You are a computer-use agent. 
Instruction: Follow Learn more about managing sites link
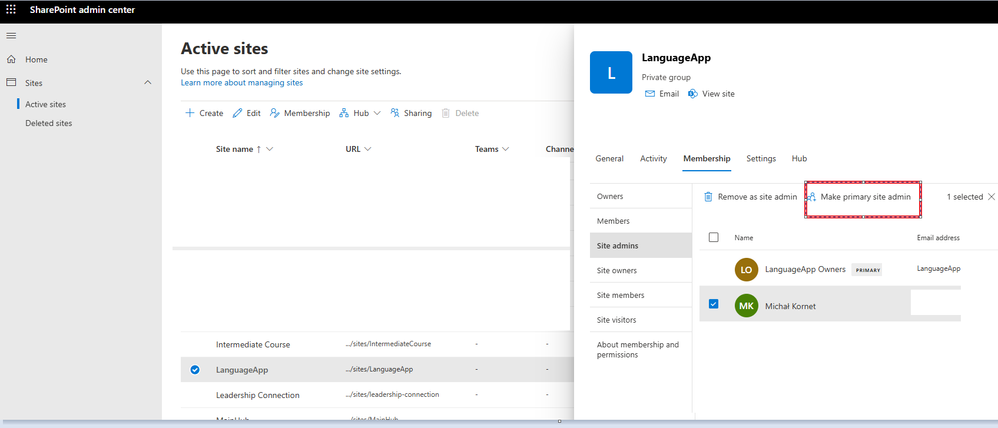[242, 83]
